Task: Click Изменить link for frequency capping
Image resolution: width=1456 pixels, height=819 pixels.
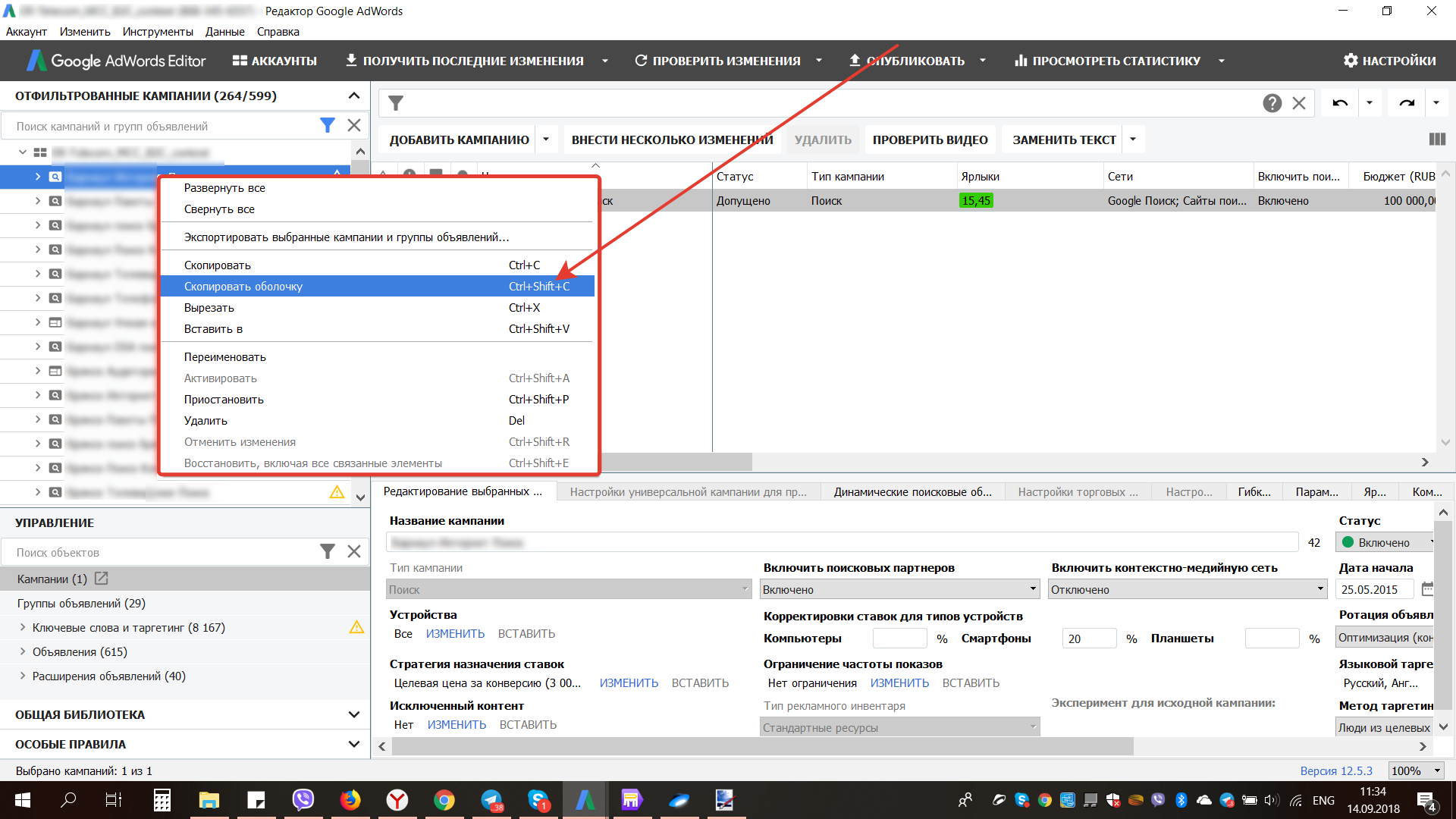Action: [x=899, y=683]
